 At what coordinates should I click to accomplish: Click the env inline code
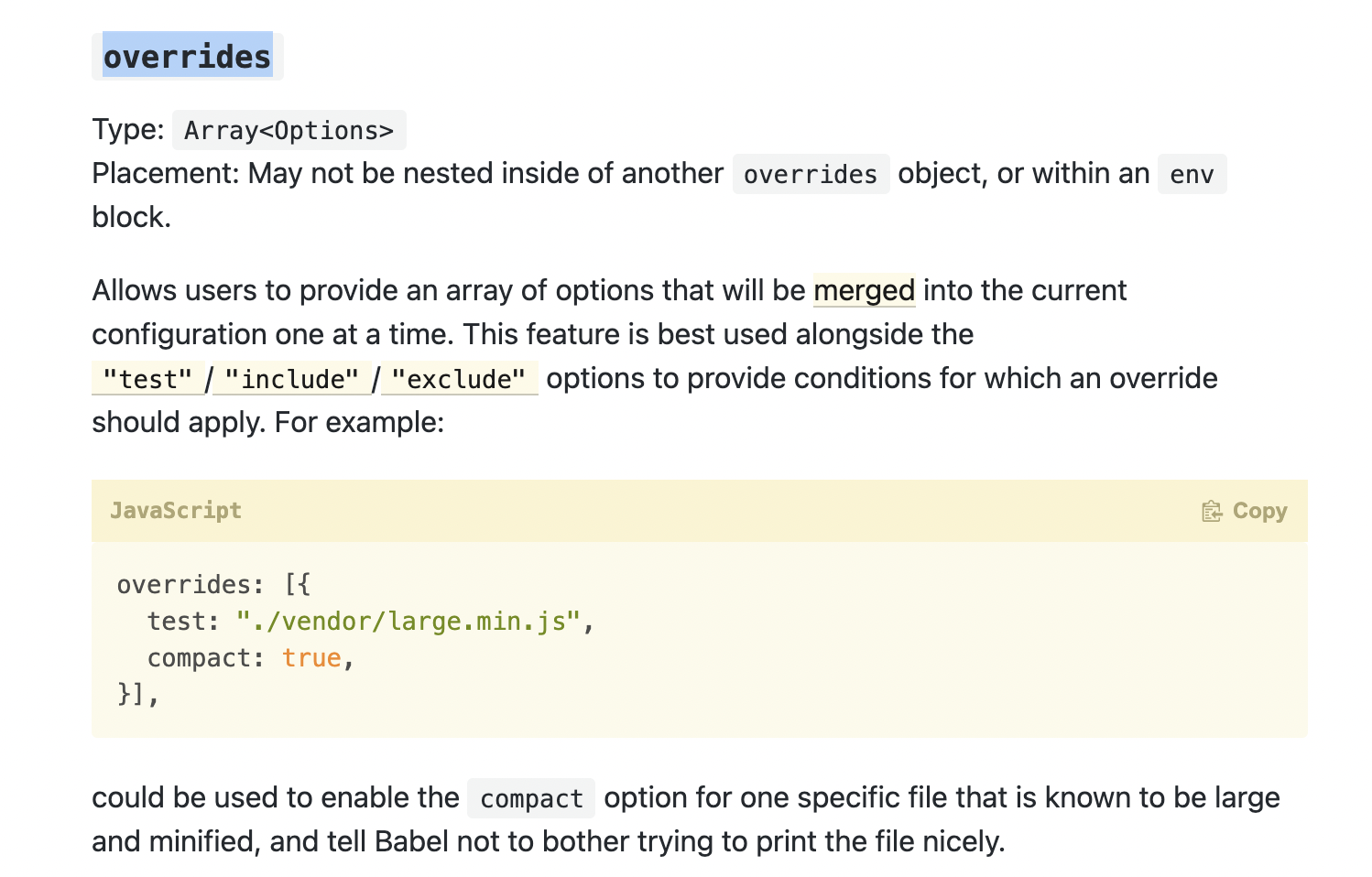tap(1192, 174)
